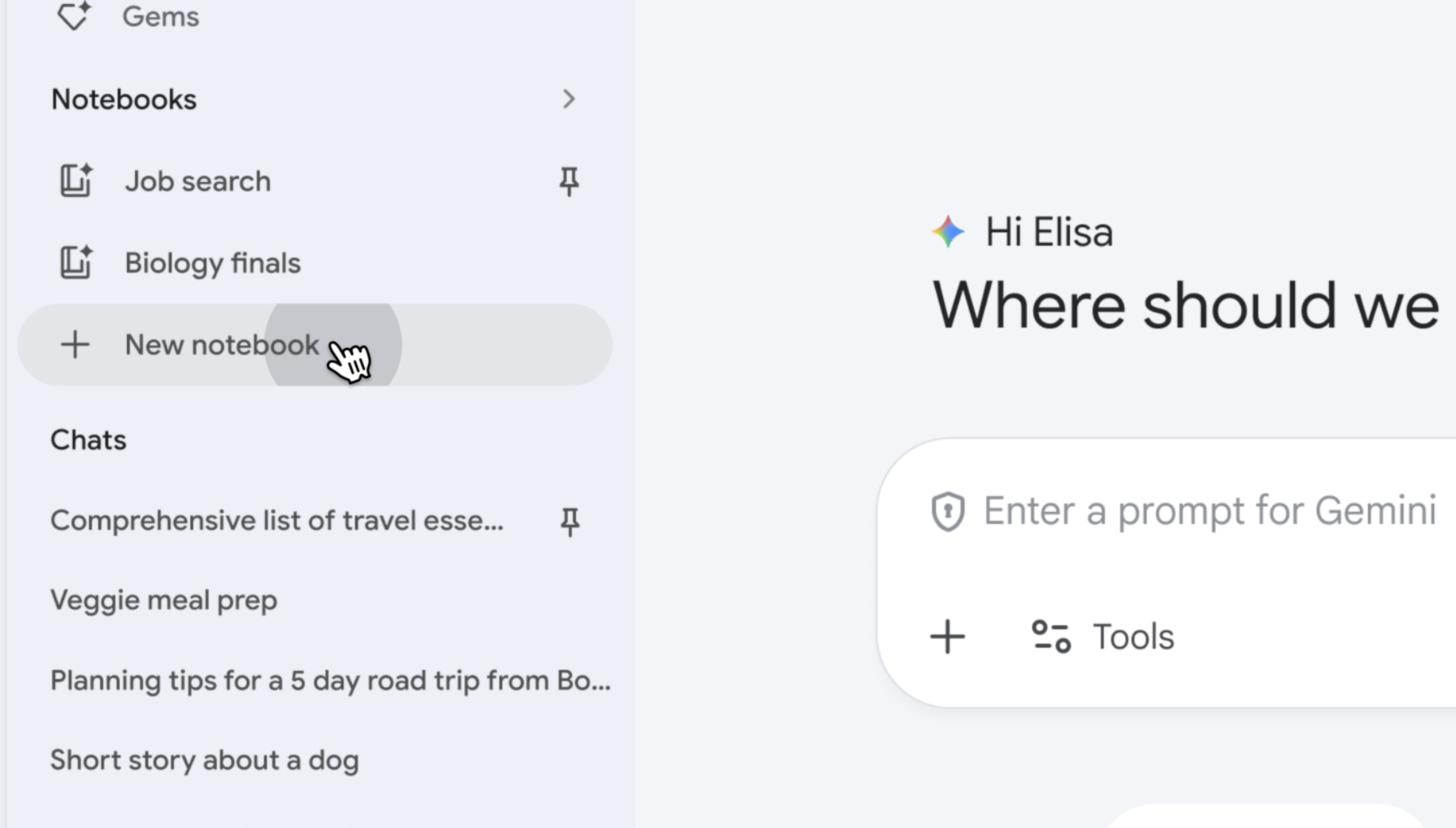Viewport: 1456px width, 828px height.
Task: Click the Biology finals notebook icon
Action: click(x=76, y=263)
